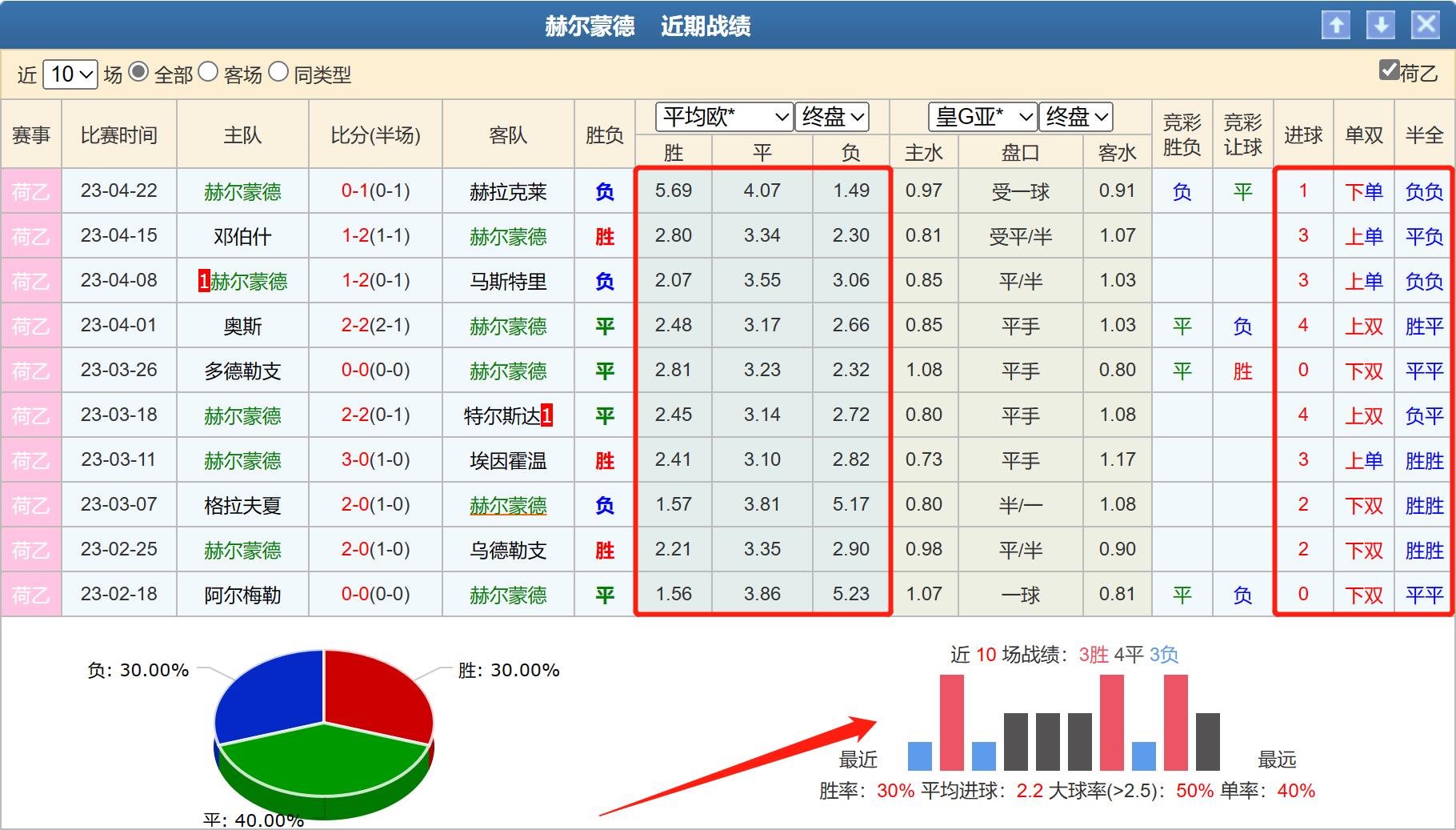Click the 胜胜 link in the 格拉夫夏 row
This screenshot has width=1456, height=830.
click(x=1423, y=505)
